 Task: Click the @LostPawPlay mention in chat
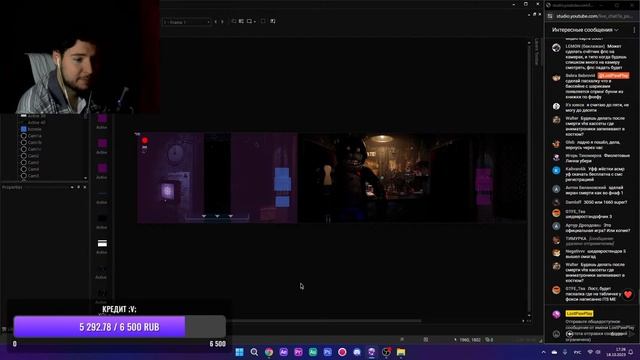click(x=613, y=76)
